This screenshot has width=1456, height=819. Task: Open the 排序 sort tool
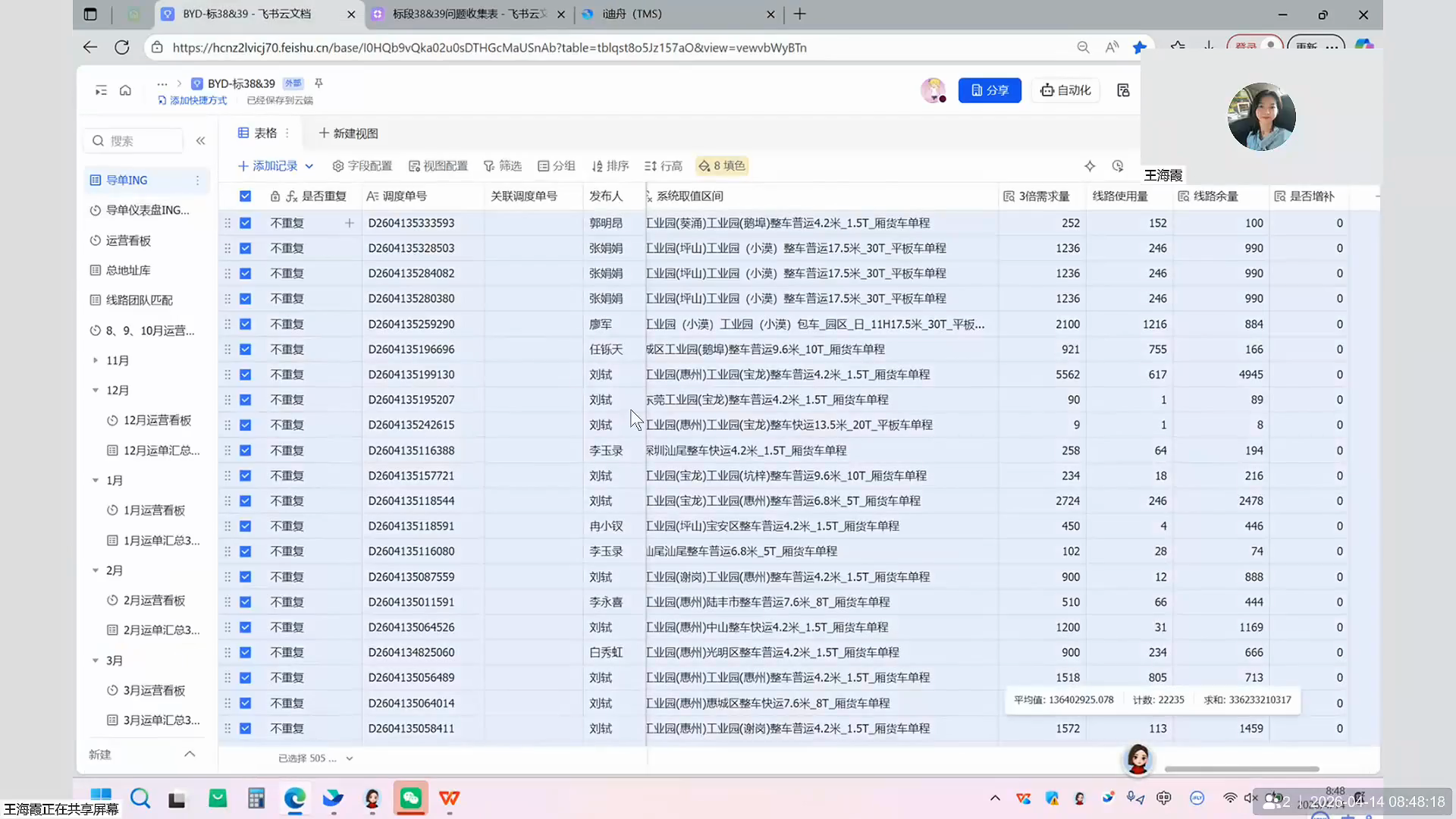click(610, 166)
